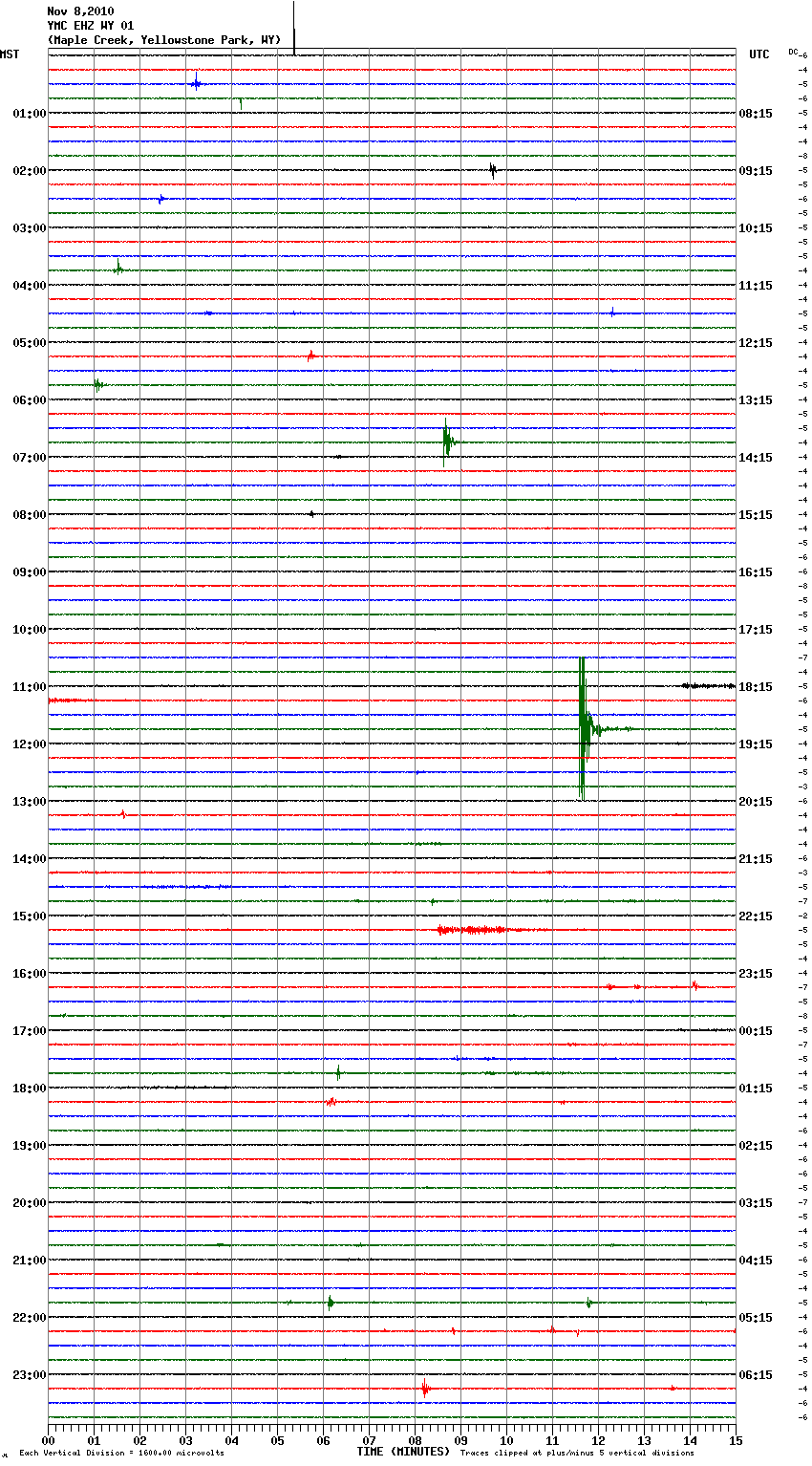Select the '15:00' MST time label
The width and height of the screenshot is (812, 1466).
[x=30, y=916]
